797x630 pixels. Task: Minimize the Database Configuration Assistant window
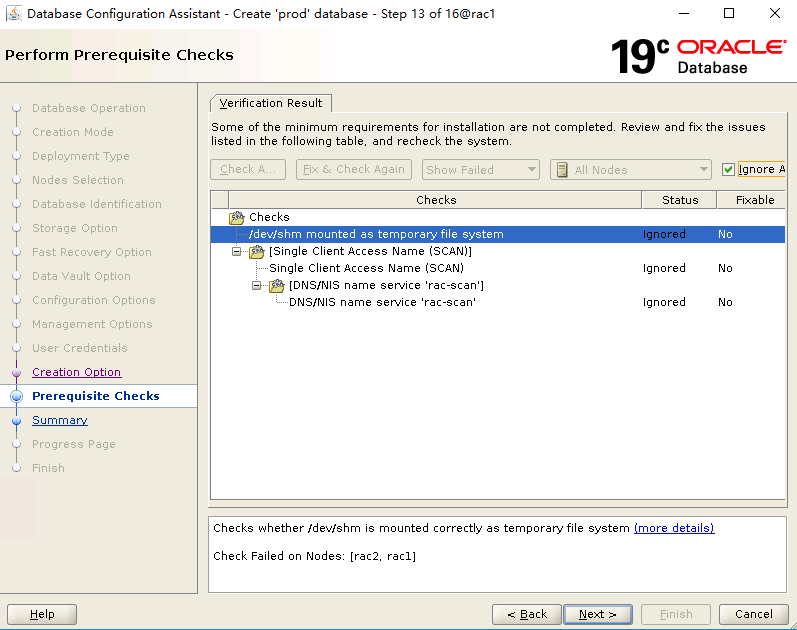(x=684, y=13)
